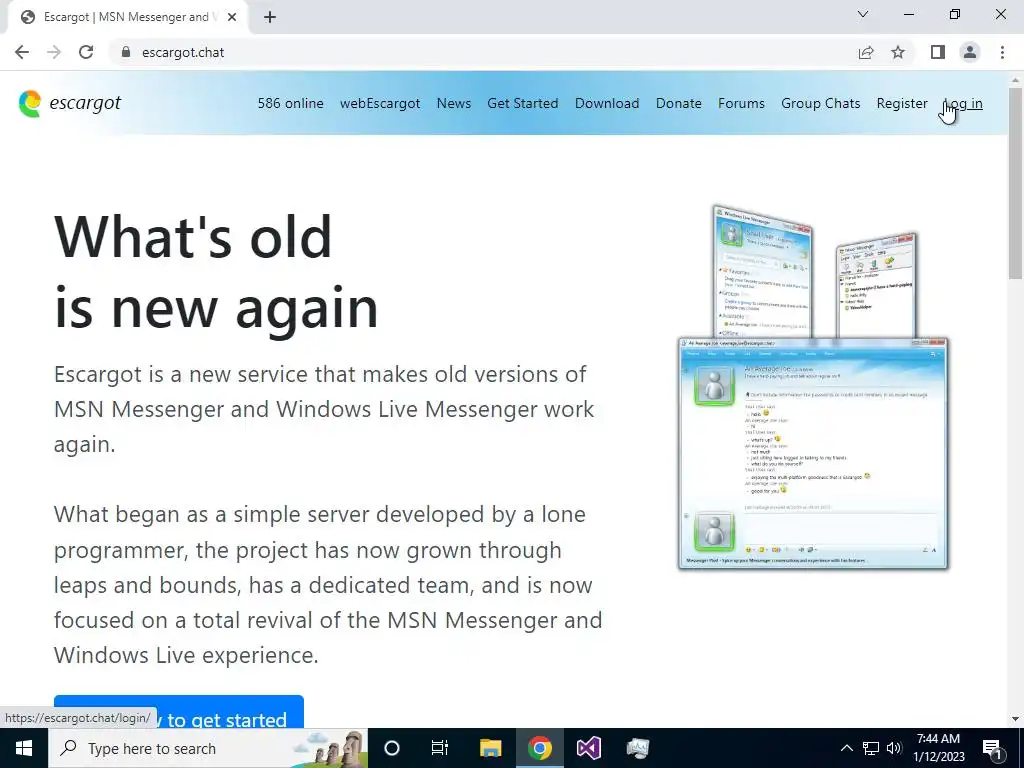Close the Escargot browser tab
Viewport: 1024px width, 768px height.
click(232, 17)
